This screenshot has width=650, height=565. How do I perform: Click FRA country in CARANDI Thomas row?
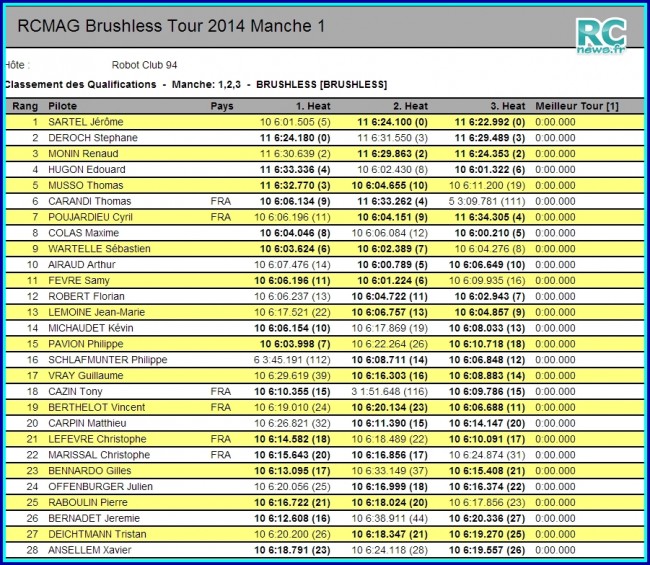pos(221,201)
